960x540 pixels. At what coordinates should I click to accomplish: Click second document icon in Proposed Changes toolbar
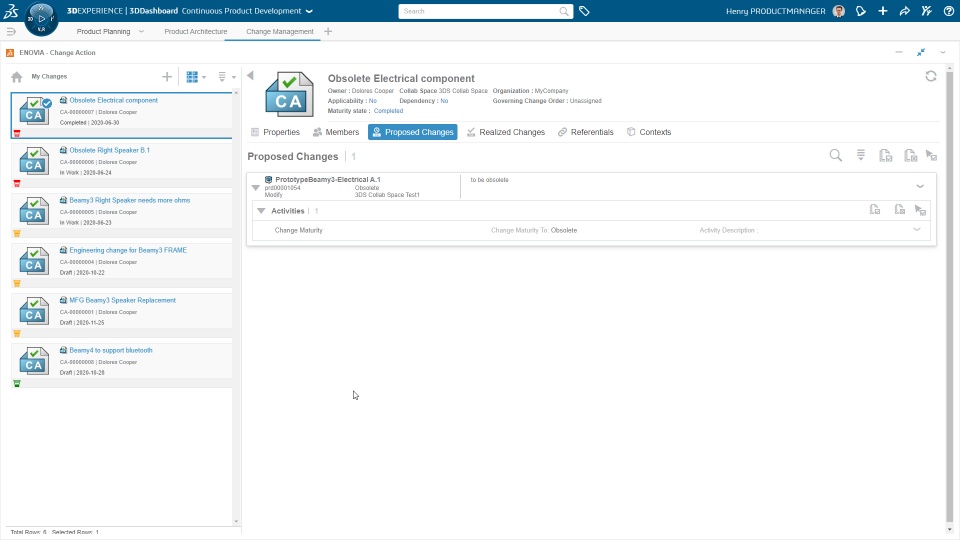pos(910,156)
